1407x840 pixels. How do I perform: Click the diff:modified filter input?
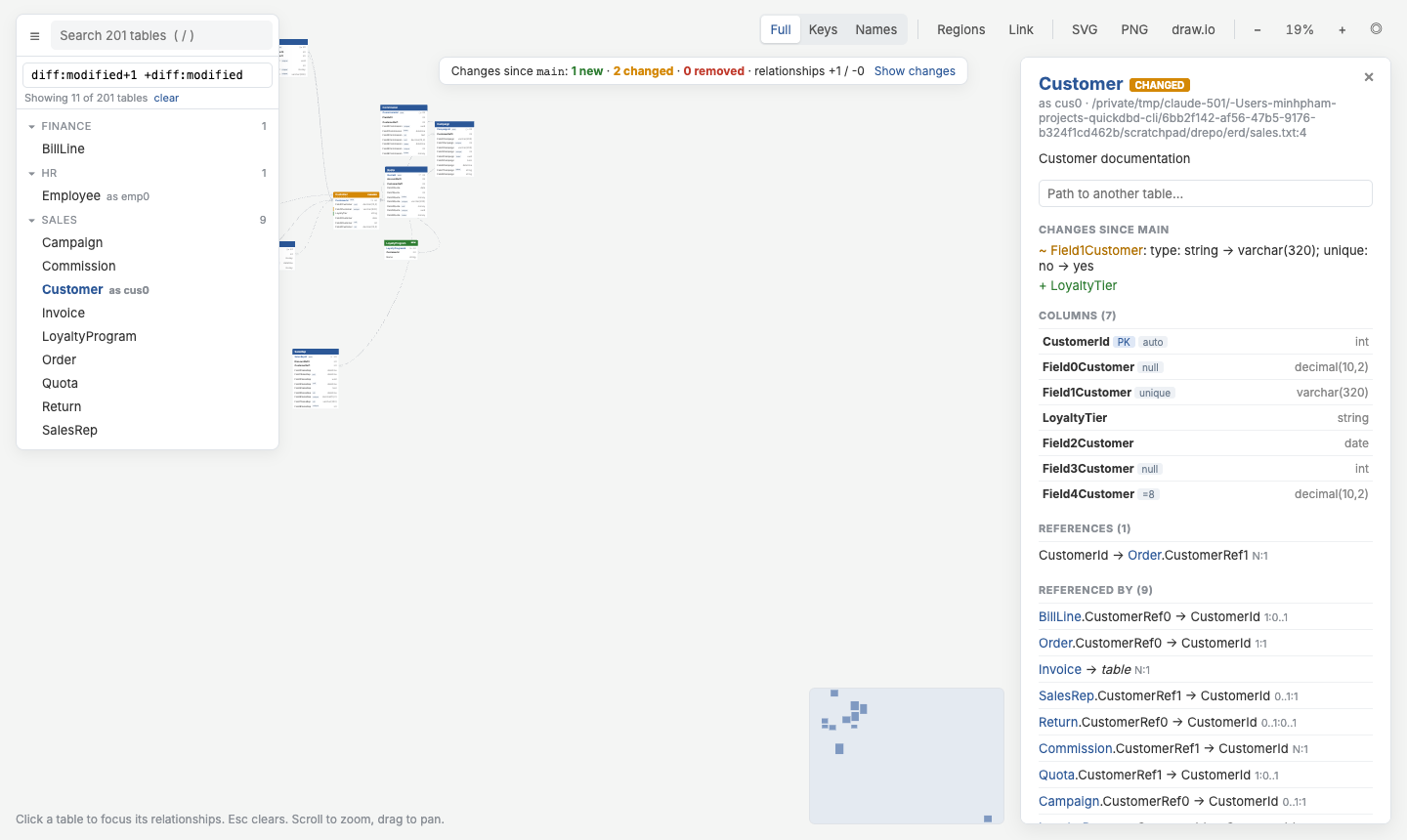[148, 75]
